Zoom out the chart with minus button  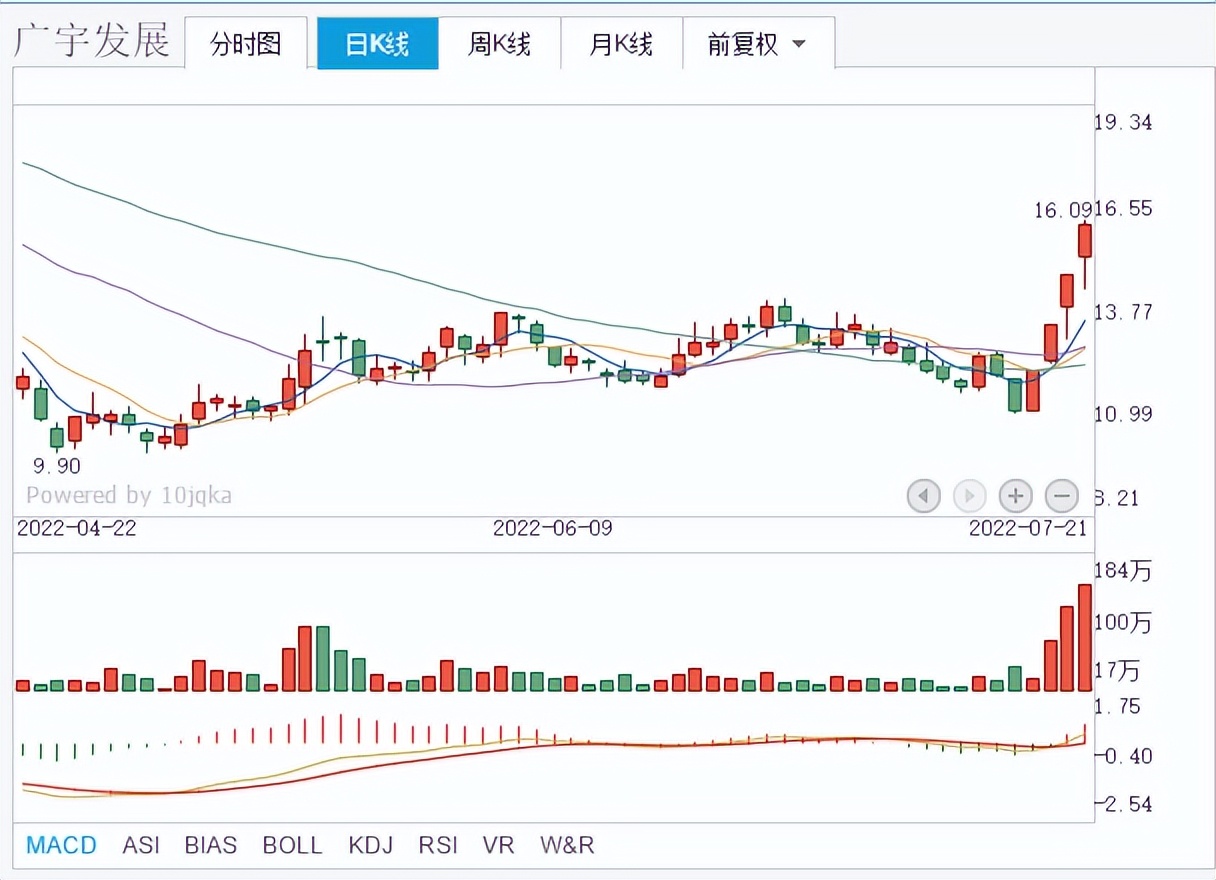pyautogui.click(x=1061, y=495)
